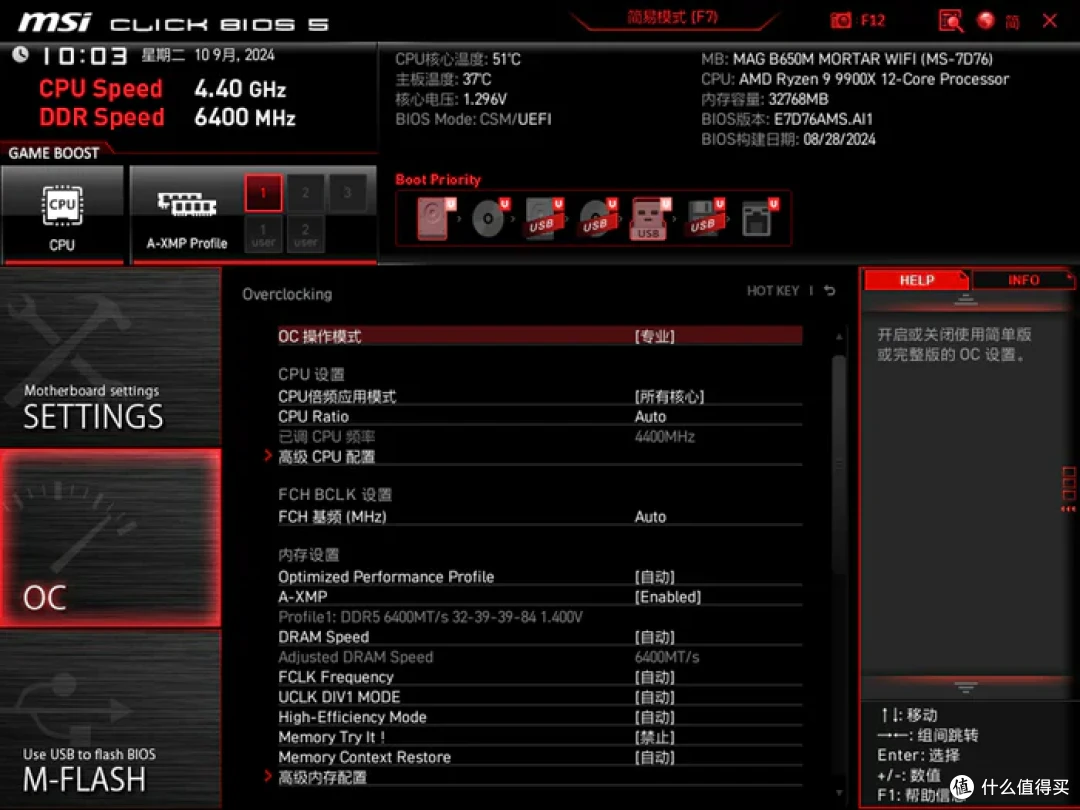This screenshot has height=810, width=1080.
Task: Click scroll down arrow of settings list
Action: point(839,793)
